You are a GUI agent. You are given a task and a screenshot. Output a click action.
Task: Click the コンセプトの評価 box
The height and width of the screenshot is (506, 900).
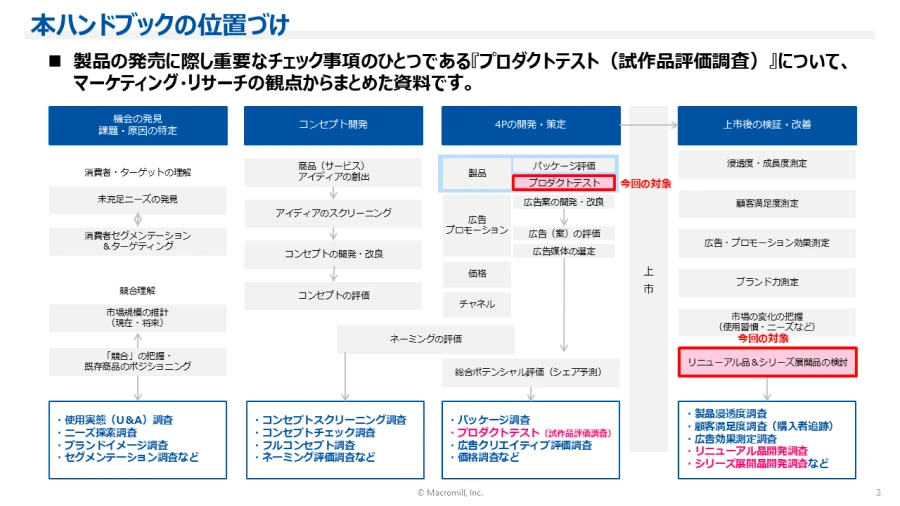(x=333, y=295)
